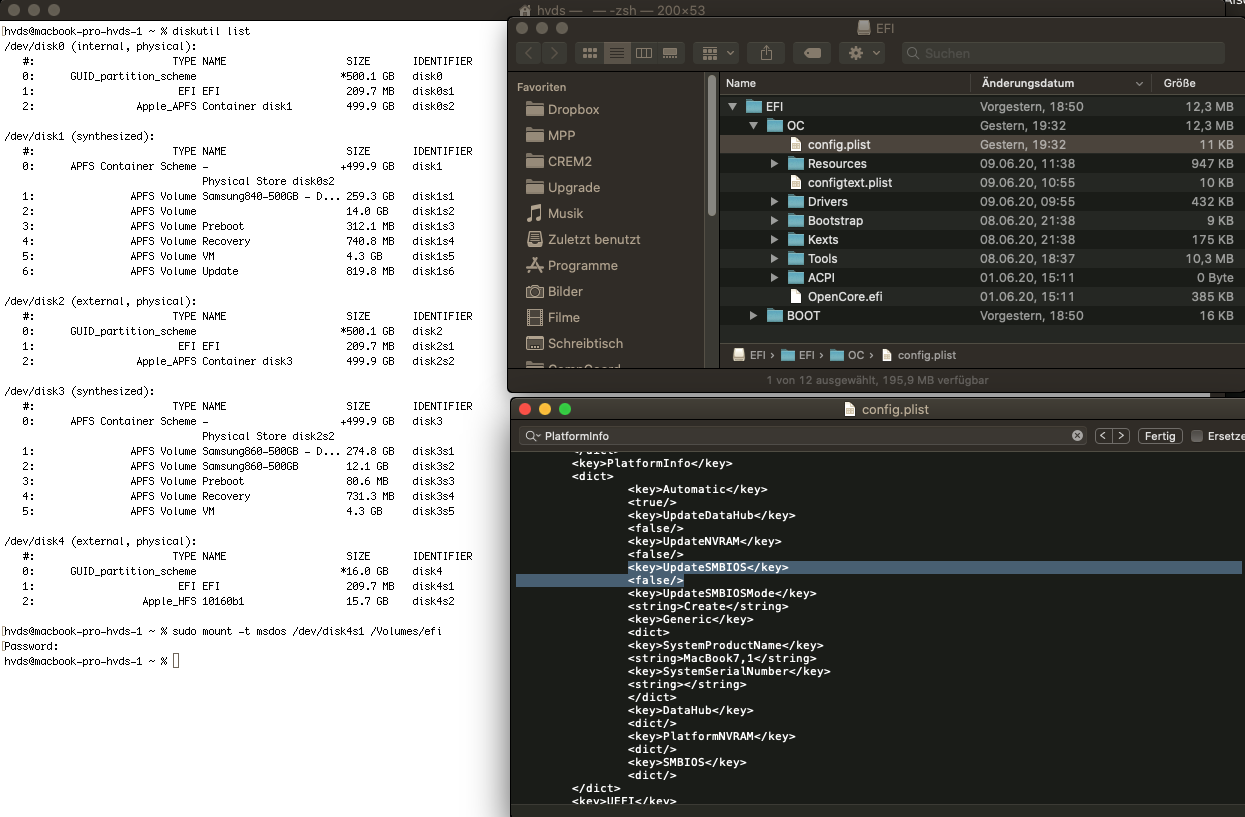1245x817 pixels.
Task: Zoom the config.plist window with green button
Action: (x=565, y=409)
